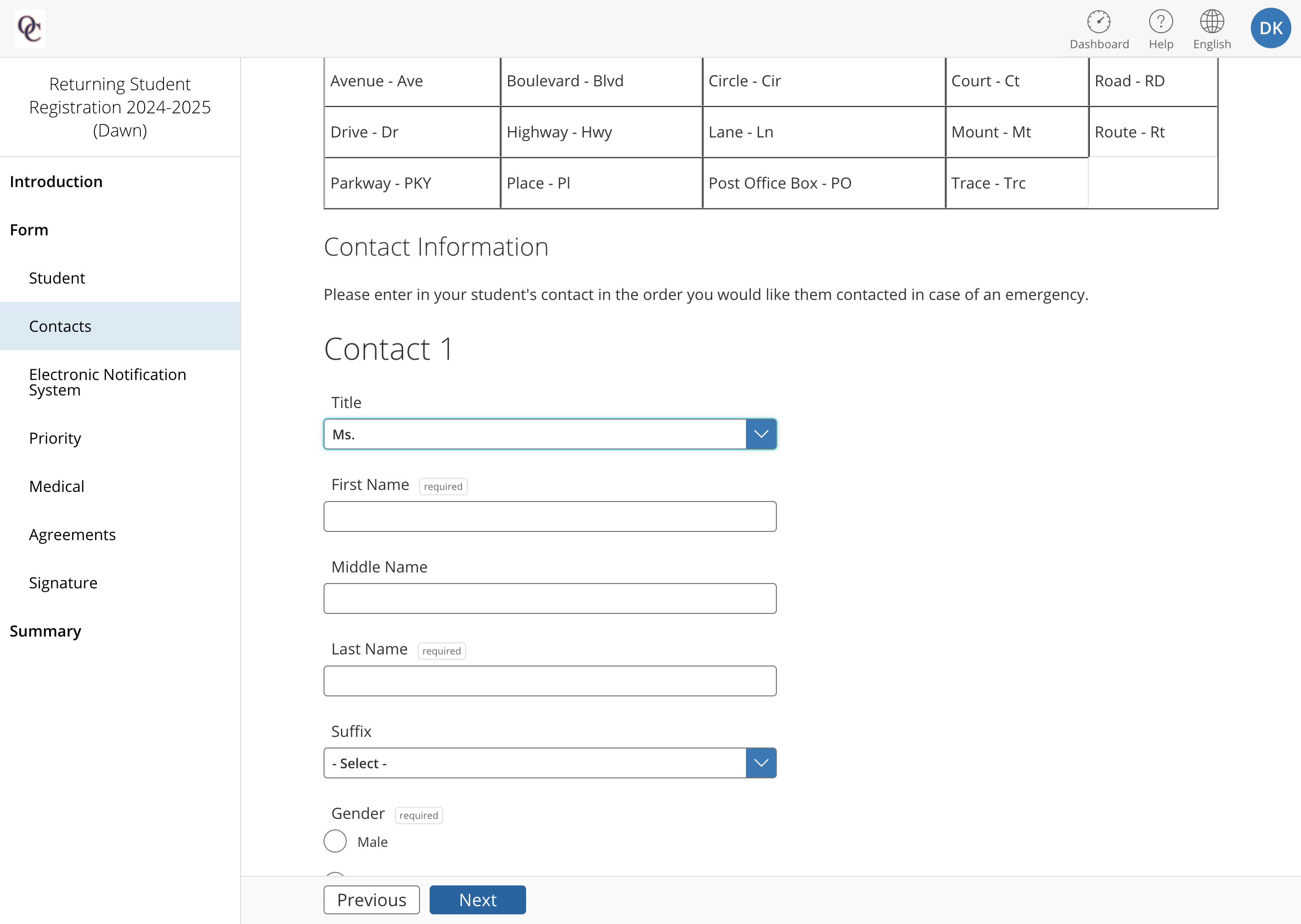
Task: Click the 'Circle - Cir' table cell
Action: tap(824, 82)
